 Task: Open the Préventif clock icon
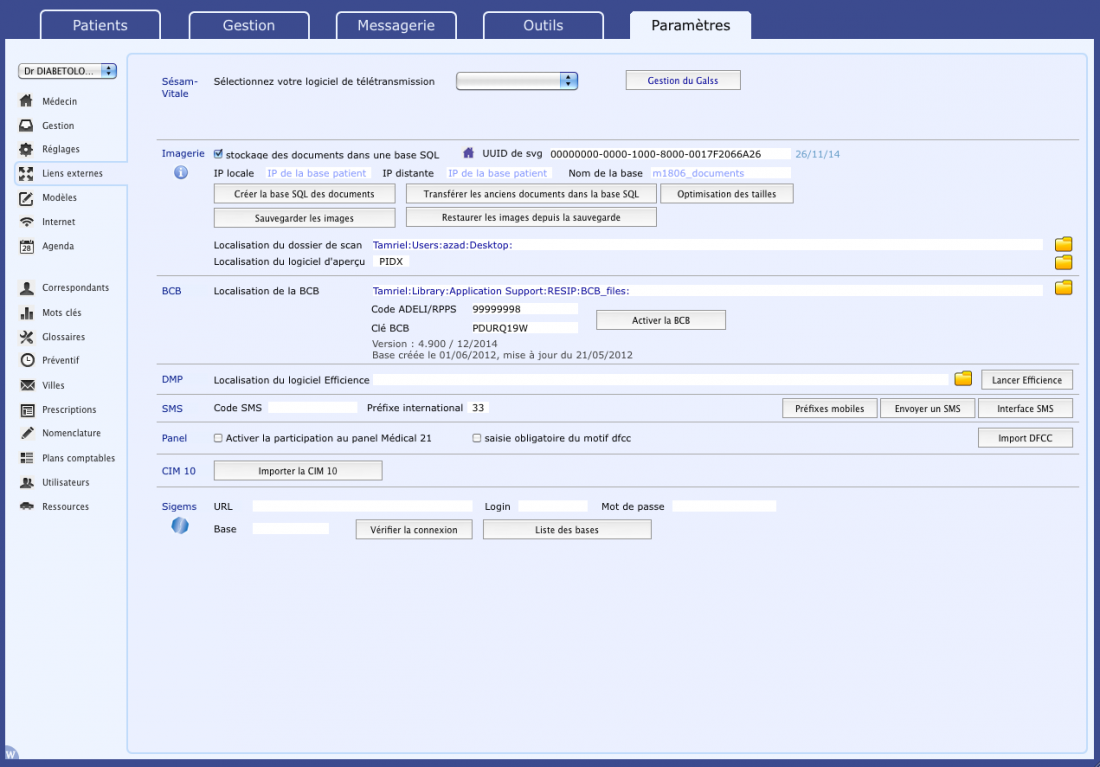click(x=27, y=360)
